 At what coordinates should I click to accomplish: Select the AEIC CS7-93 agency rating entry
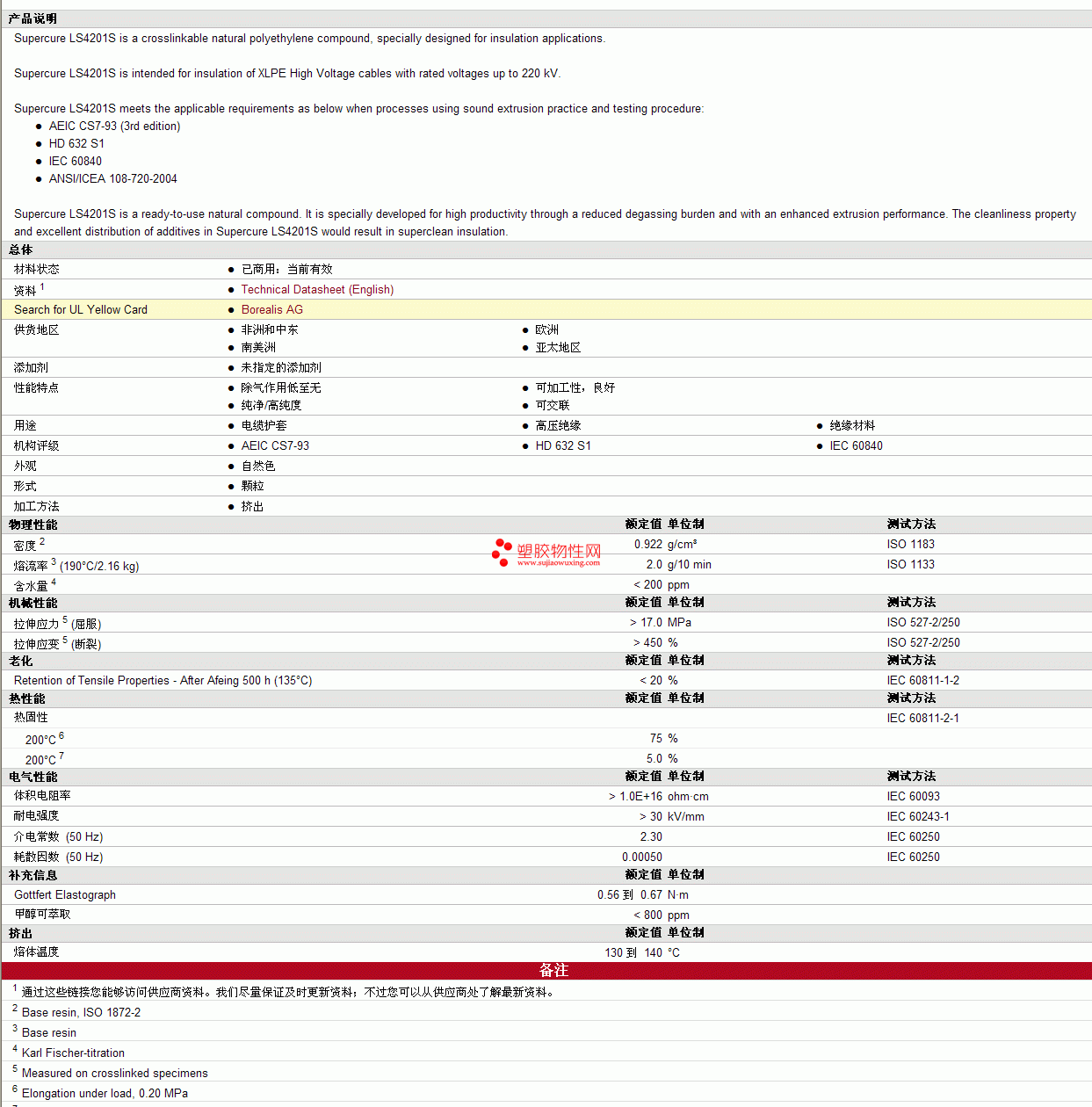pos(275,445)
